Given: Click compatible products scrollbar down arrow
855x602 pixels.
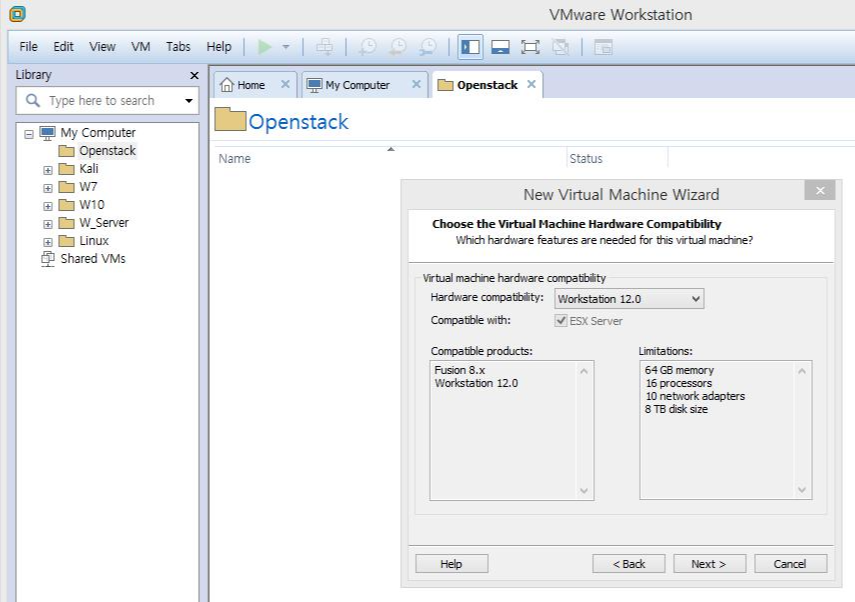Looking at the screenshot, I should [584, 490].
